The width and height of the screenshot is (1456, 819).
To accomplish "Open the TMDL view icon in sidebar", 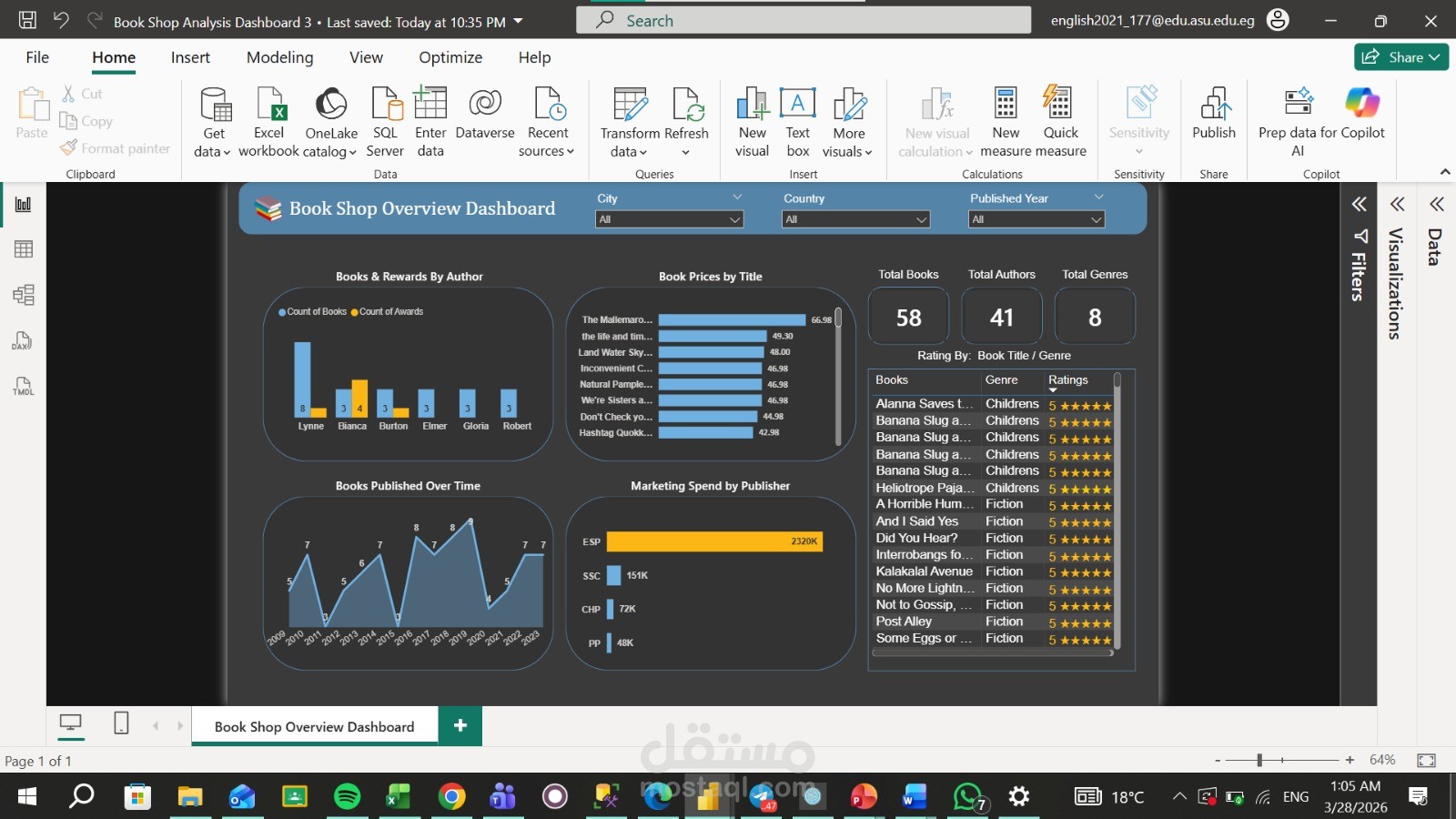I will [23, 386].
